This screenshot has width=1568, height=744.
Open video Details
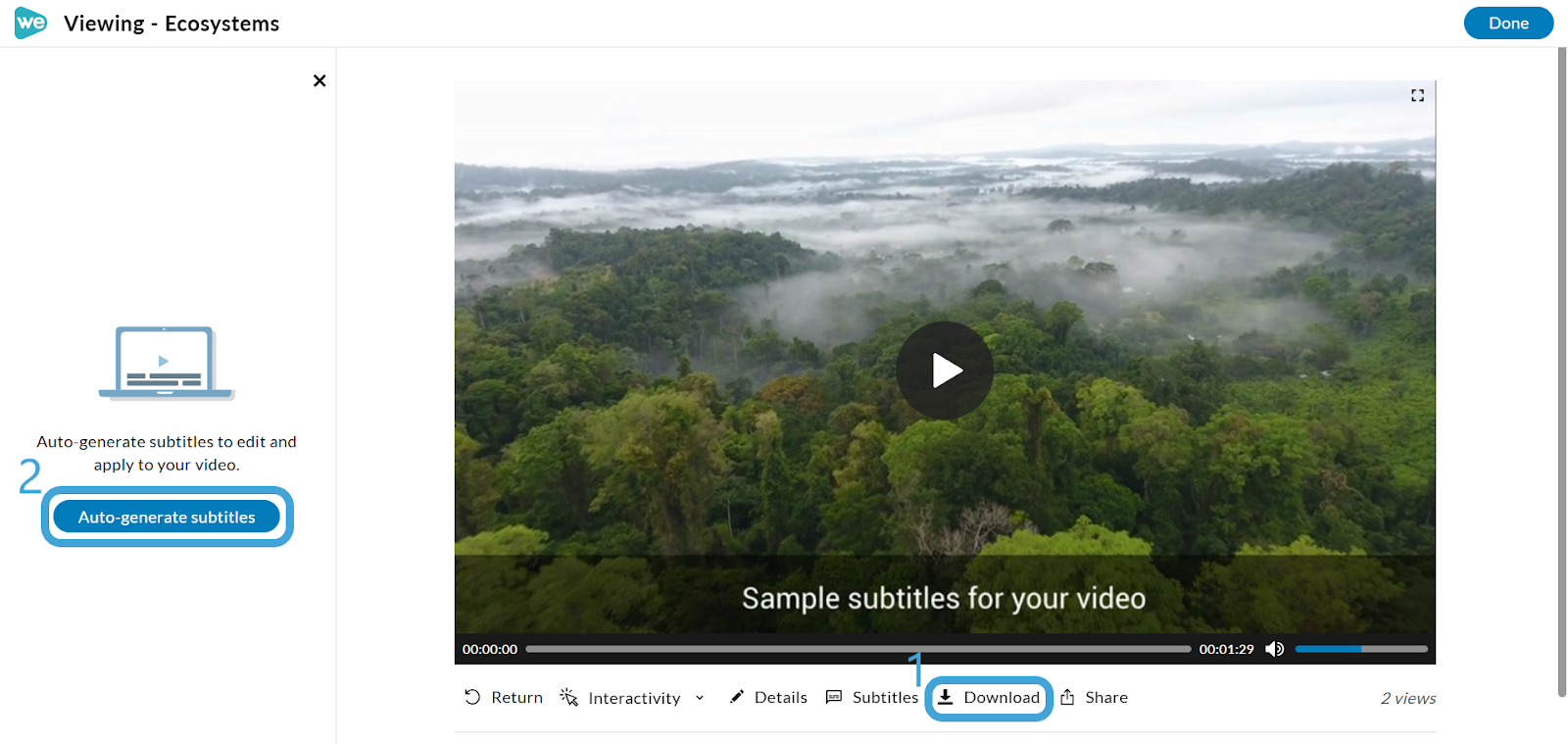coord(768,697)
